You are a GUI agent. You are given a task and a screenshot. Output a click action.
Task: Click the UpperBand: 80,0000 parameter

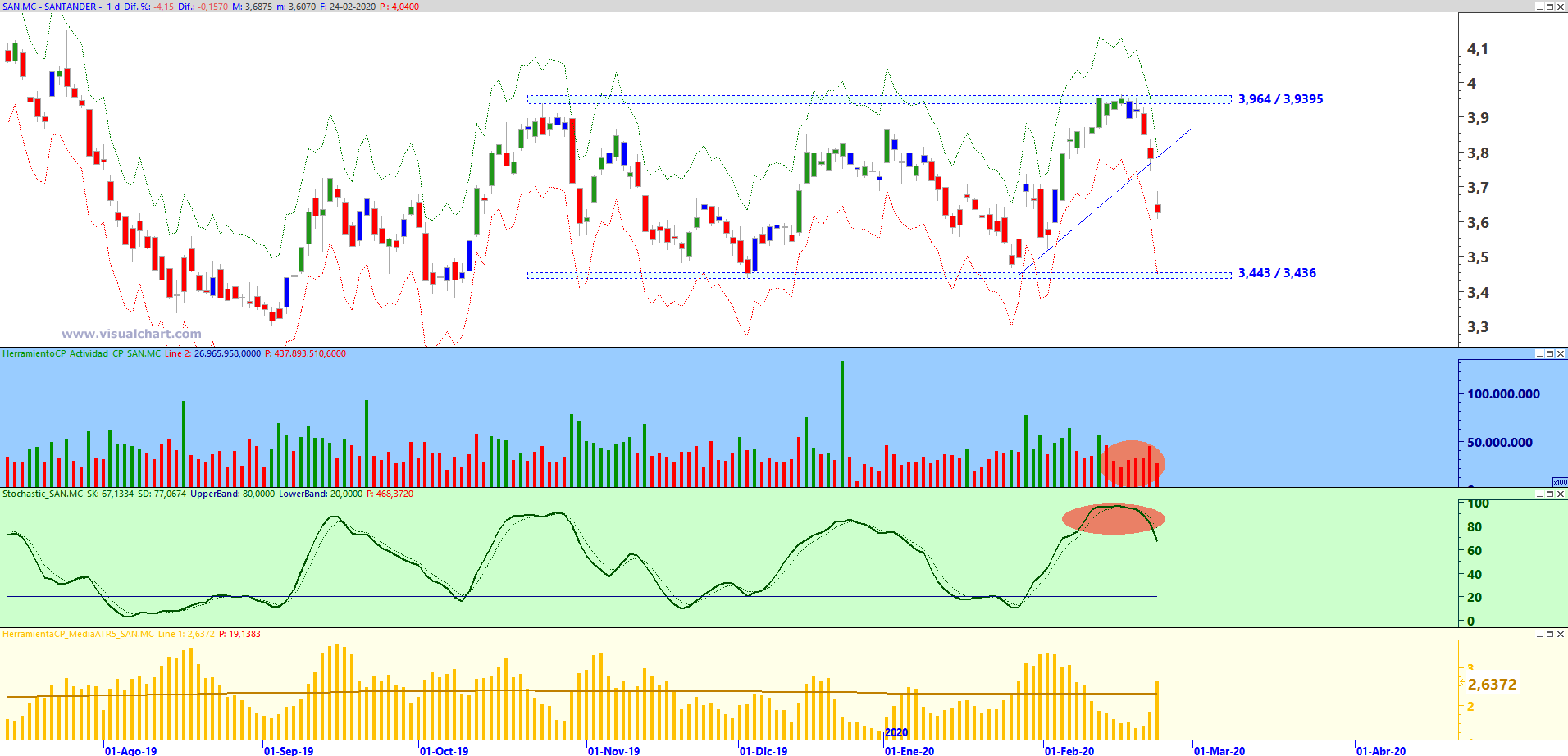pos(233,494)
